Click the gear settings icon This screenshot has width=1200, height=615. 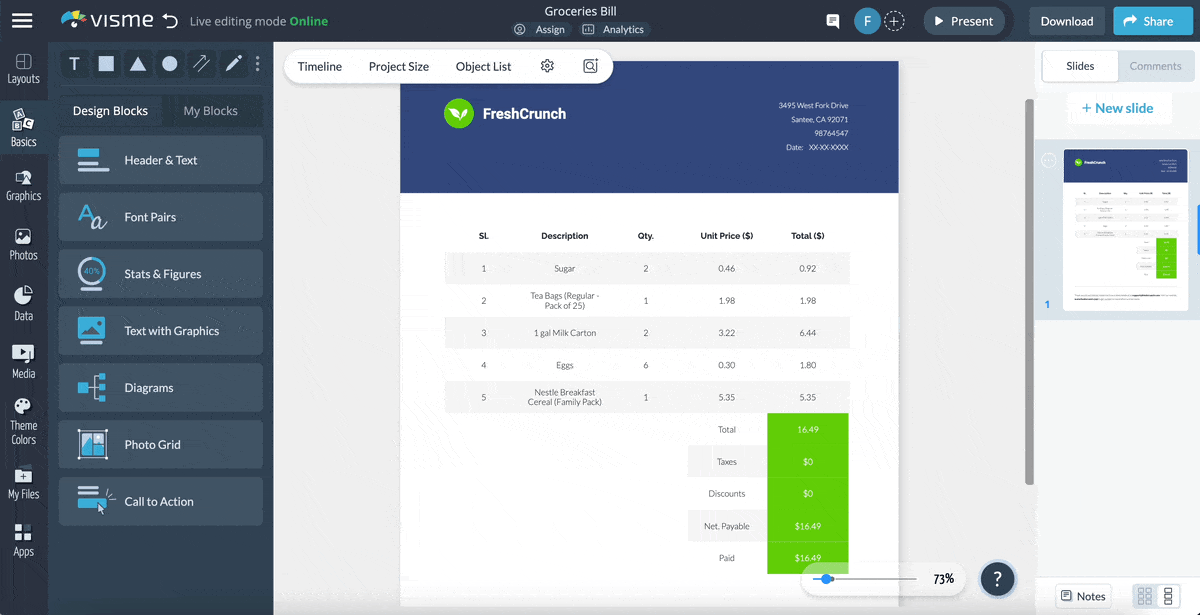coord(547,66)
